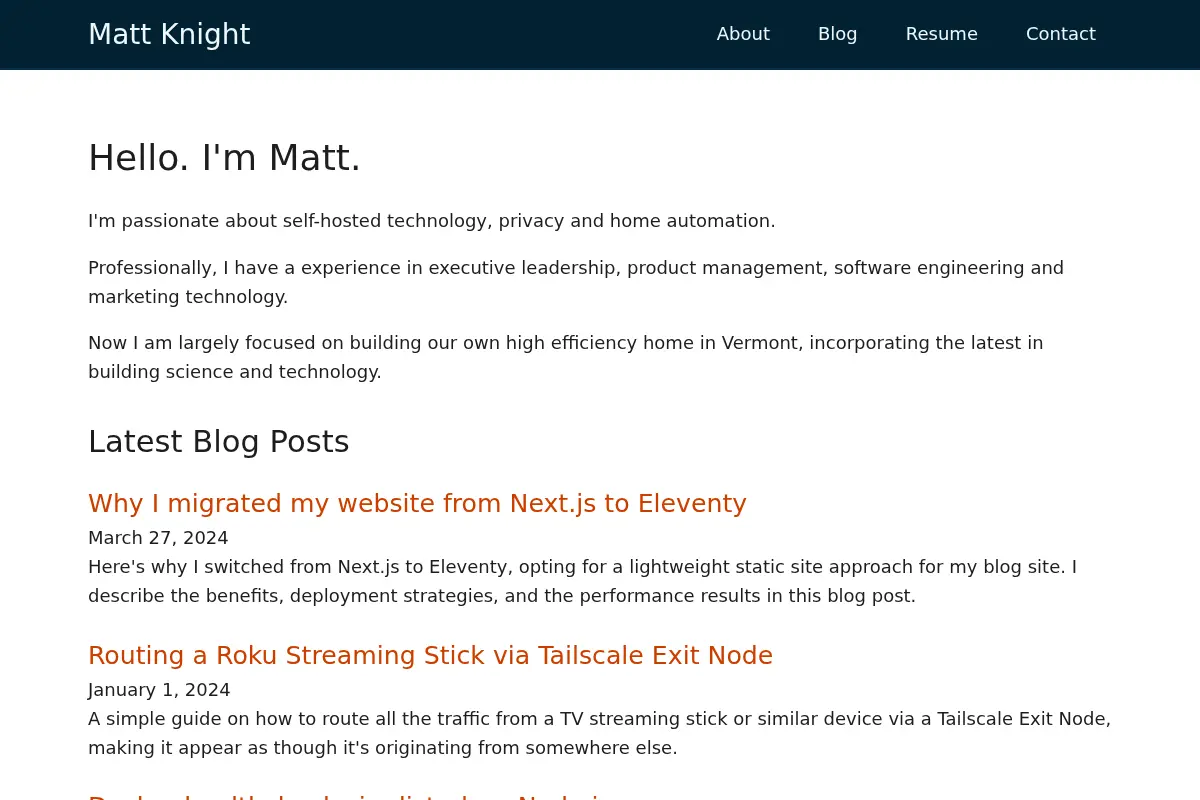
Task: Click the 'Latest Blog Posts' heading
Action: click(x=218, y=441)
